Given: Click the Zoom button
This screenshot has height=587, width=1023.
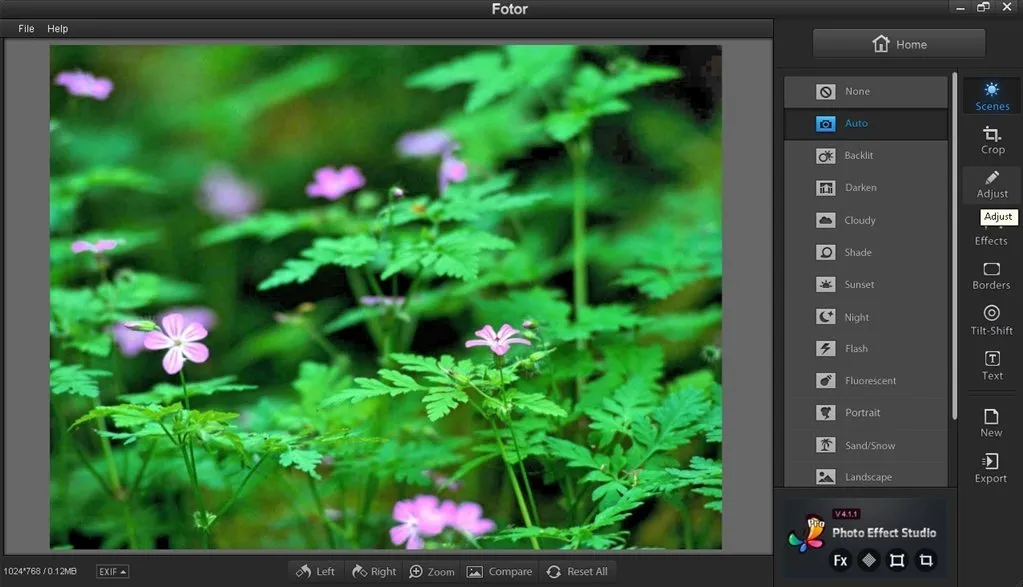Looking at the screenshot, I should 431,571.
